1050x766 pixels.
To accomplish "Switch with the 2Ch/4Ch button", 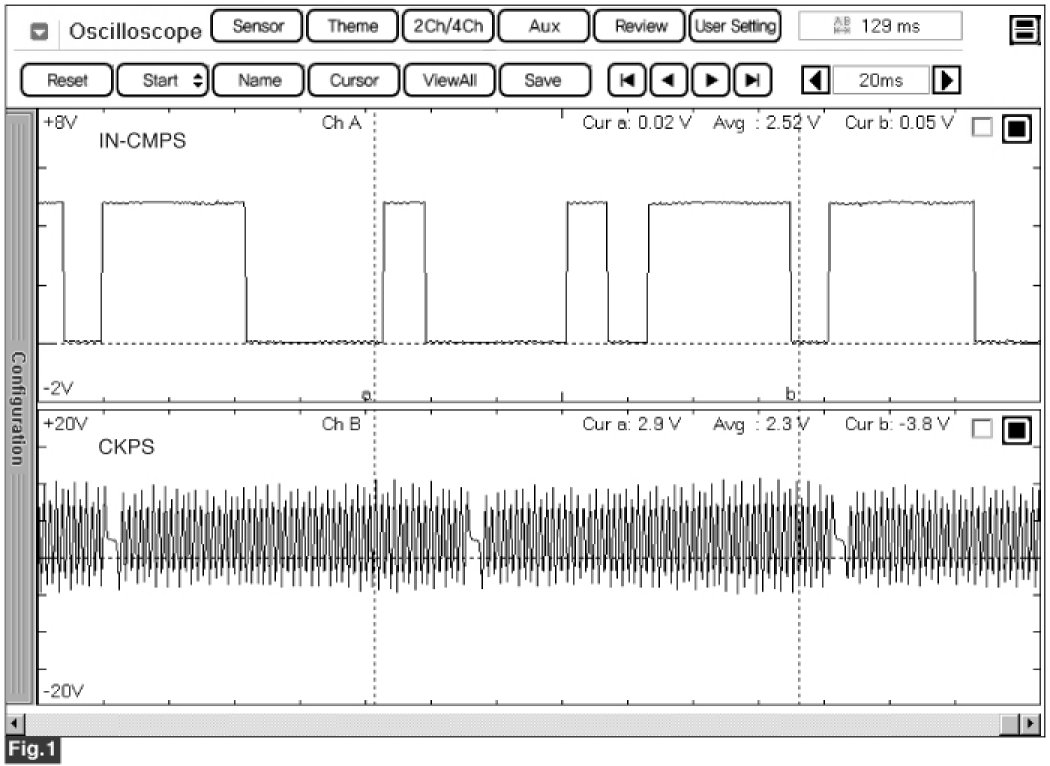I will coord(447,27).
